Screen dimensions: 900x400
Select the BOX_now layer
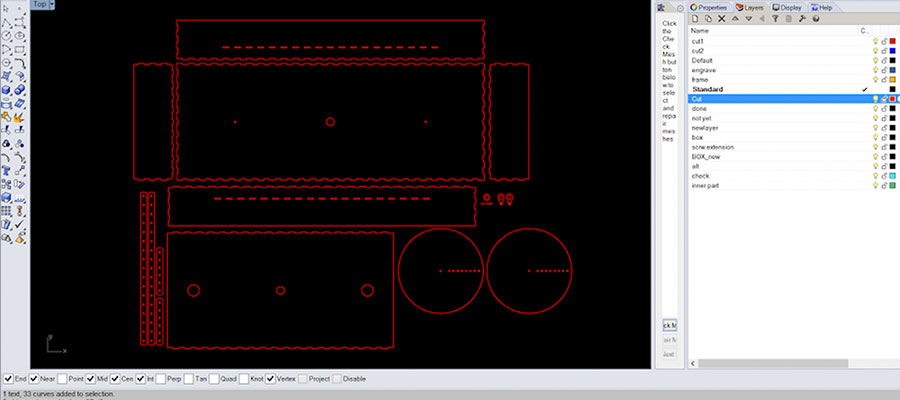[x=794, y=157]
